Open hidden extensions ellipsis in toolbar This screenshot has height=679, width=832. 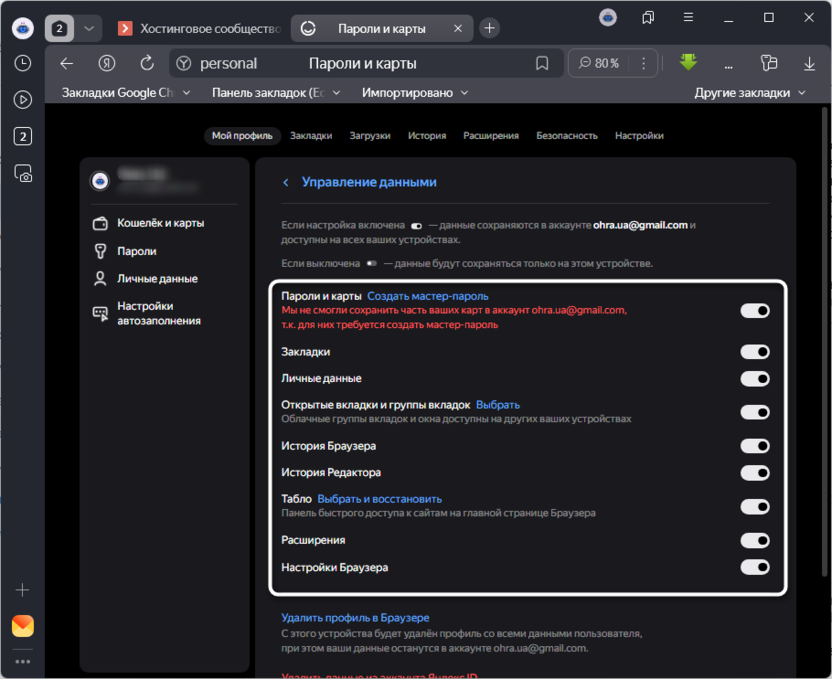click(729, 65)
